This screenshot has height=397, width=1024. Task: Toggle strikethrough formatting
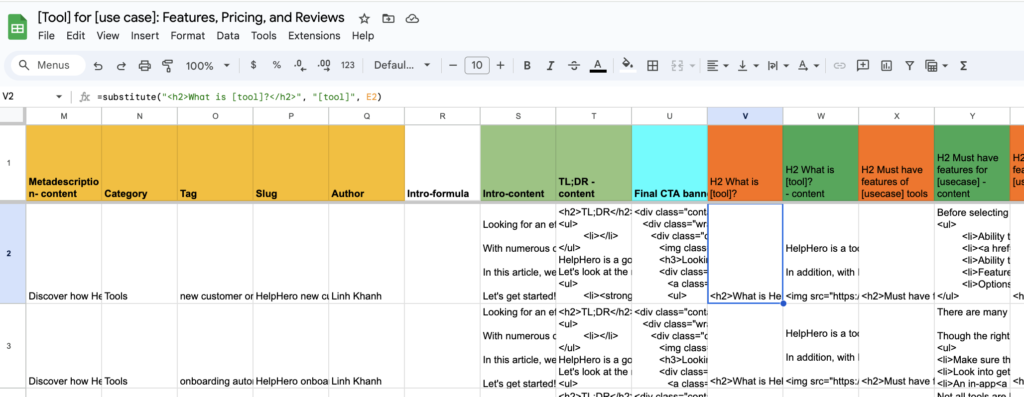573,65
